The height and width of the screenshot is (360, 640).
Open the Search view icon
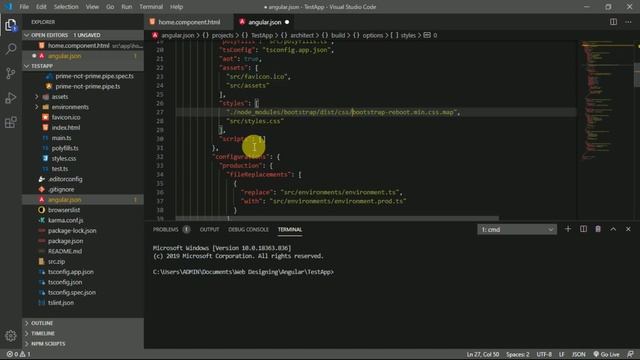[11, 49]
